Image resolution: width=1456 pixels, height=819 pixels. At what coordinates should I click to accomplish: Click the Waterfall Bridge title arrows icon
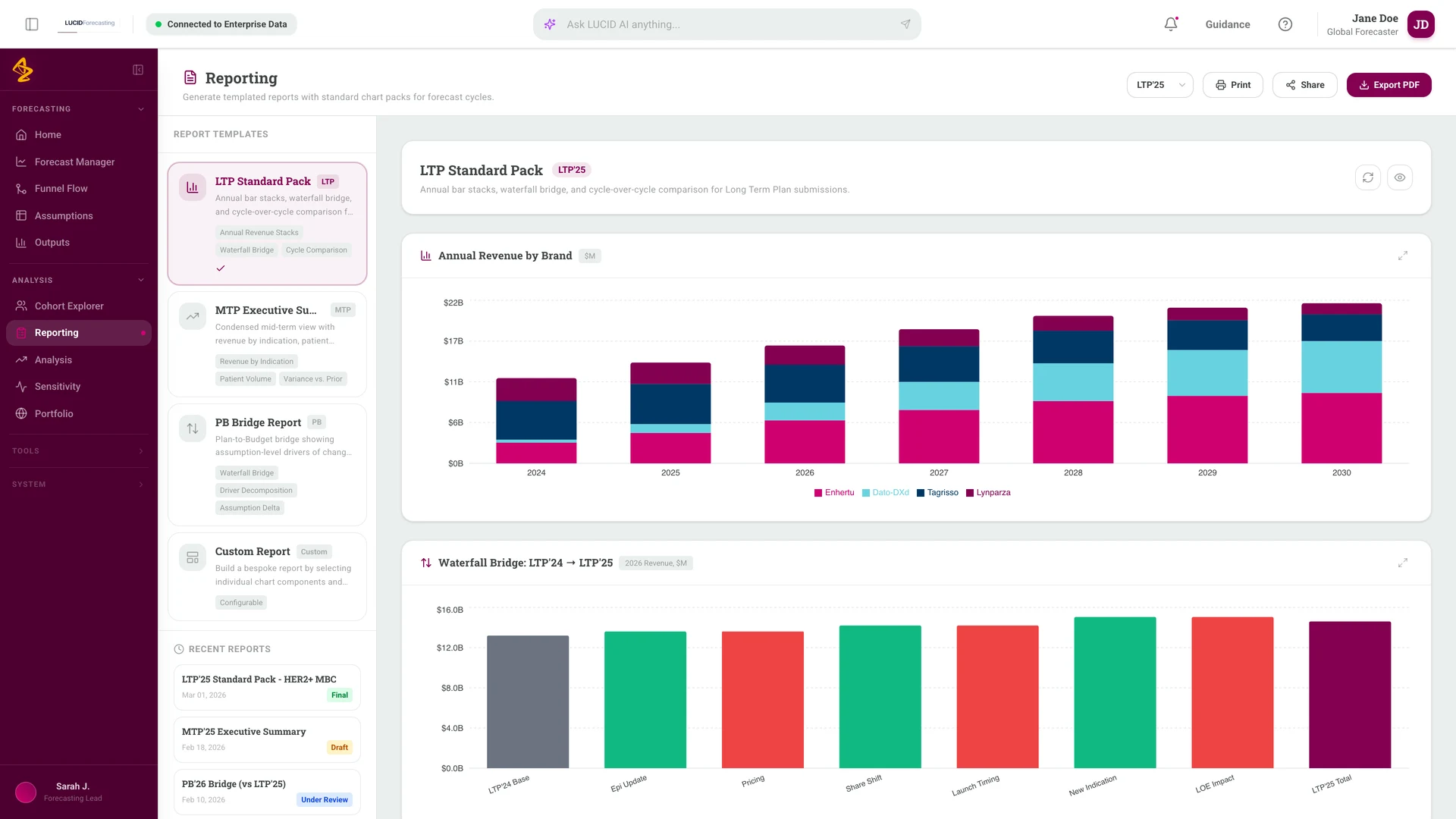coord(426,563)
